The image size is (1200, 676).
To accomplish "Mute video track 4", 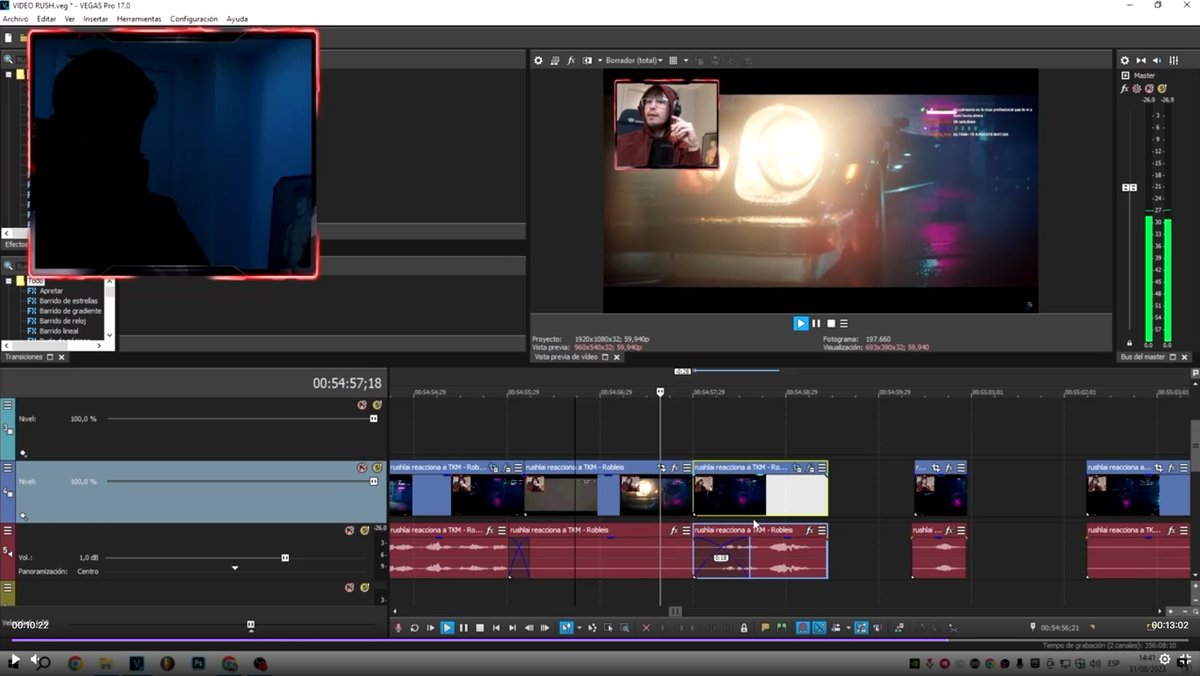I will [x=363, y=467].
